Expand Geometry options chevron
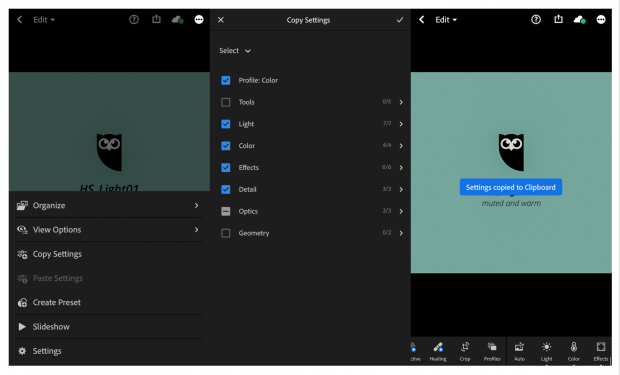 (x=401, y=233)
